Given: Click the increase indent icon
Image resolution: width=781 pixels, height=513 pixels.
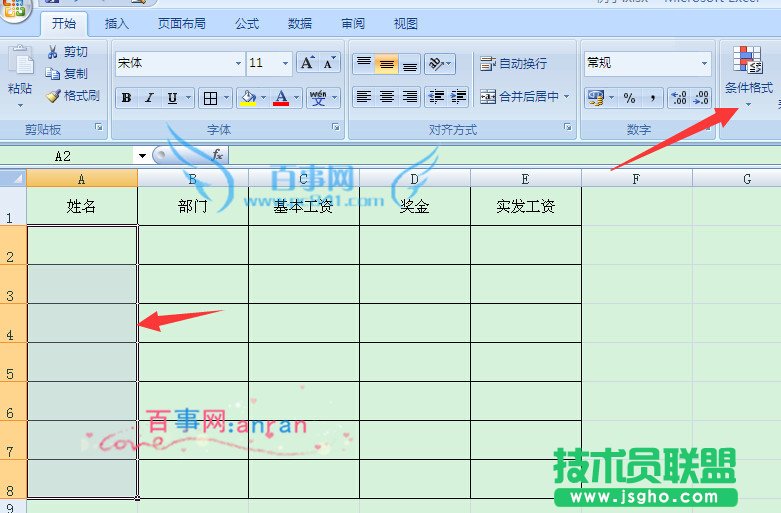Looking at the screenshot, I should 458,97.
